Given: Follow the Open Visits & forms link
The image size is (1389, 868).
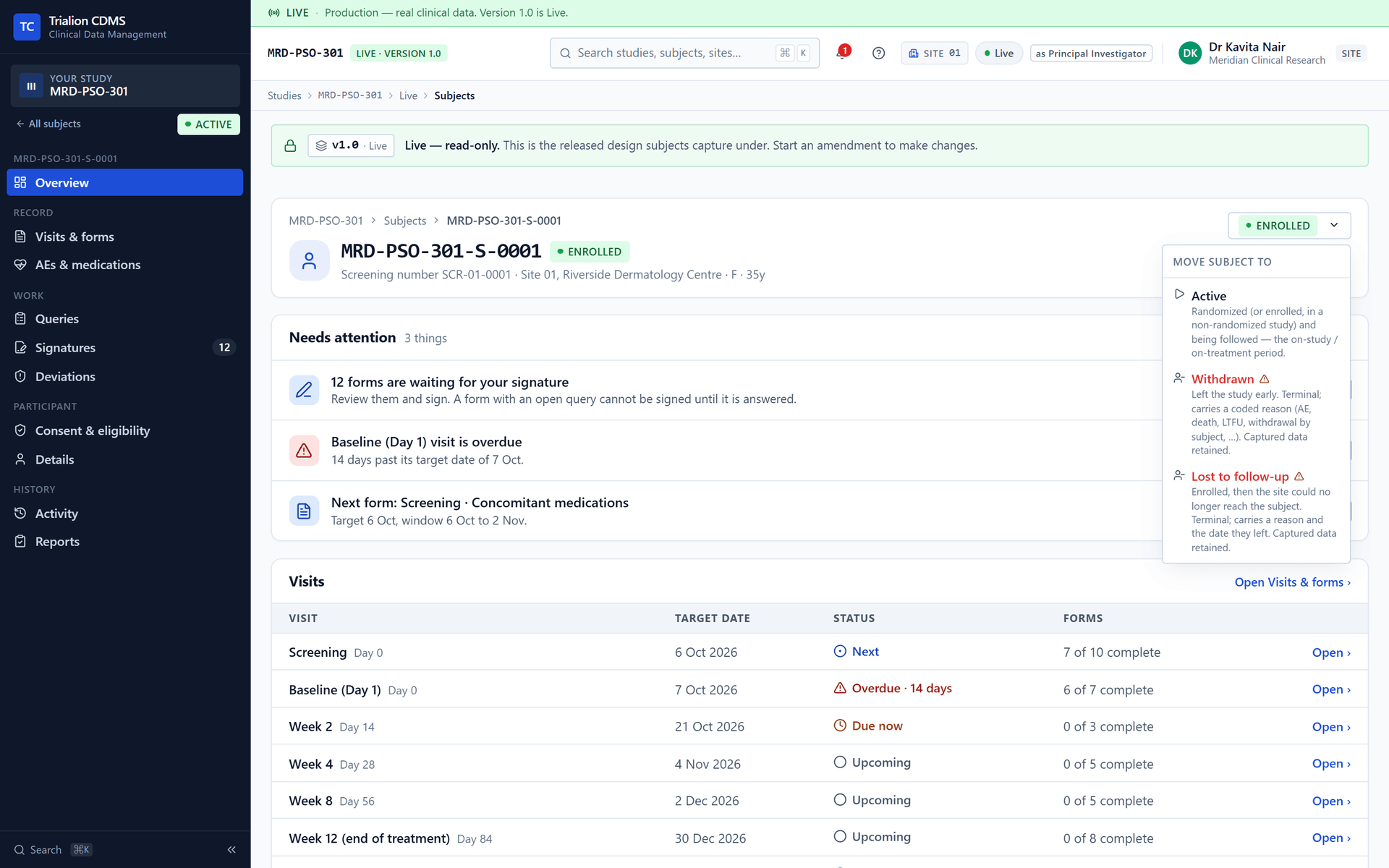Looking at the screenshot, I should coord(1292,582).
